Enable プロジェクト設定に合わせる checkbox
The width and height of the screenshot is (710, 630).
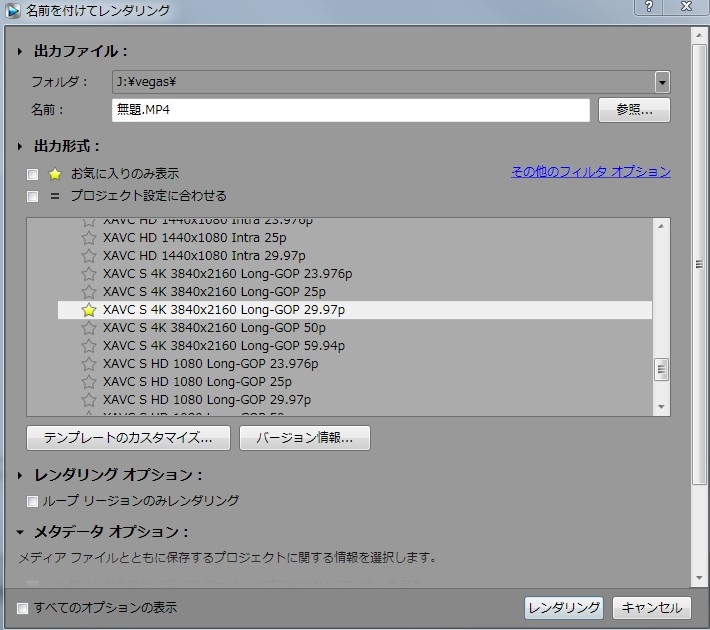33,196
